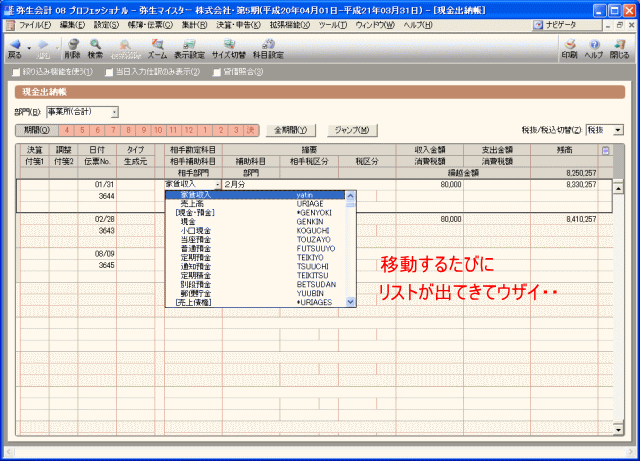
Task: Select 決 in the period bar
Action: click(250, 130)
